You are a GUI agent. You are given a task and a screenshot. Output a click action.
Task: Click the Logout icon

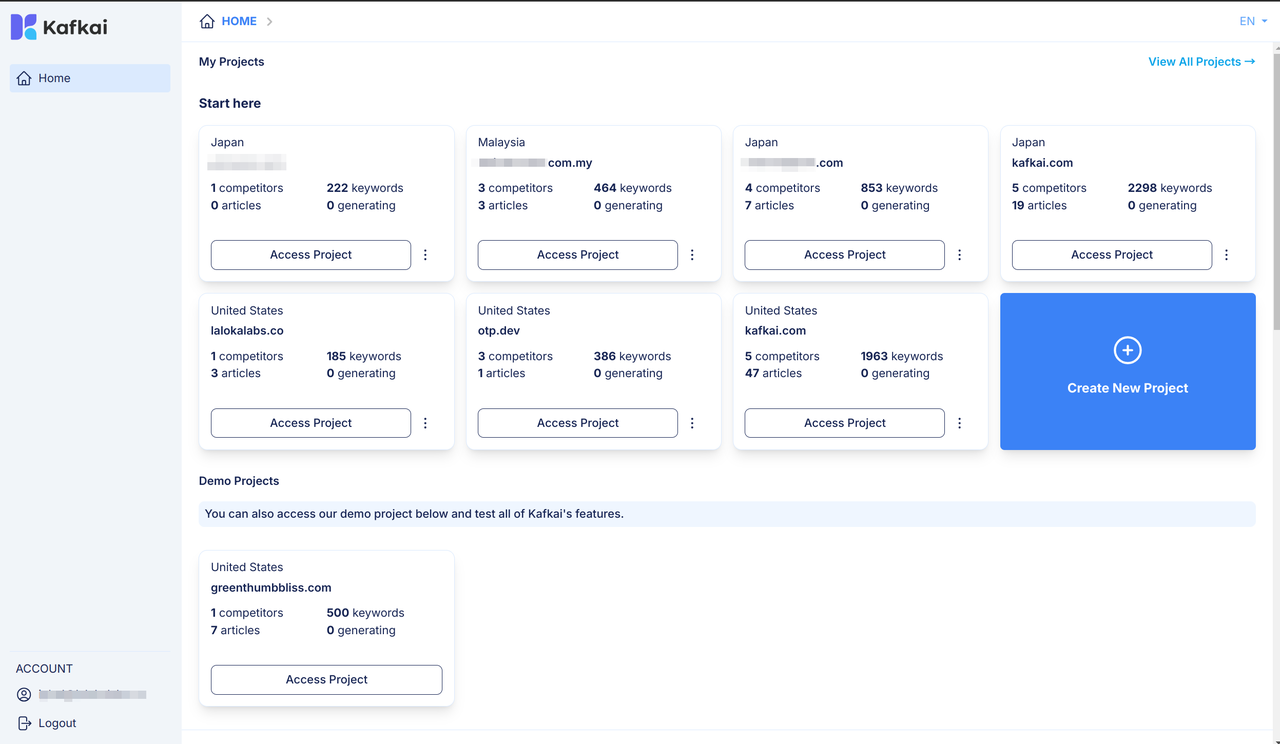(24, 723)
